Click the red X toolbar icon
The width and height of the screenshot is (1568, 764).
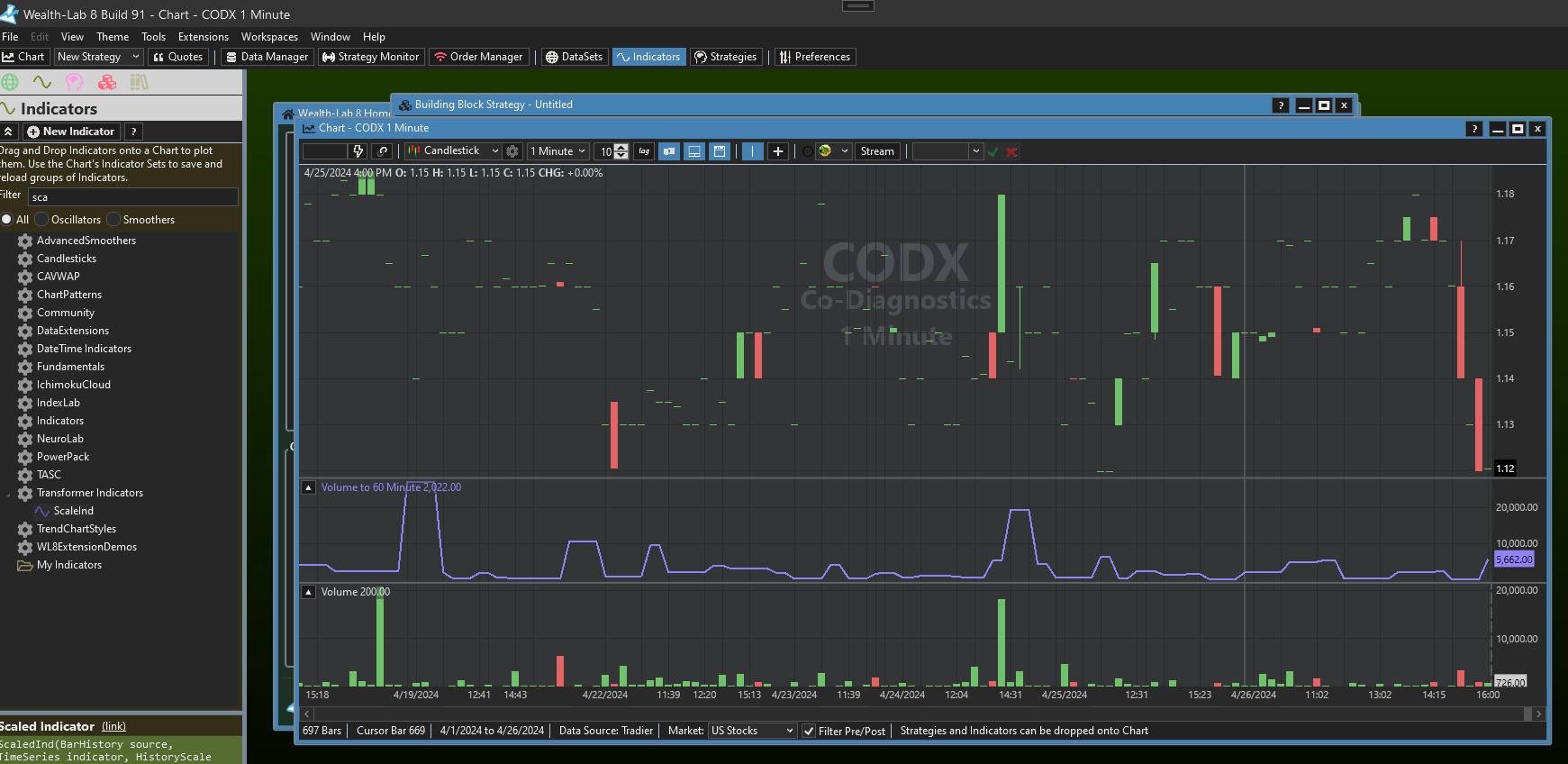pos(1011,151)
